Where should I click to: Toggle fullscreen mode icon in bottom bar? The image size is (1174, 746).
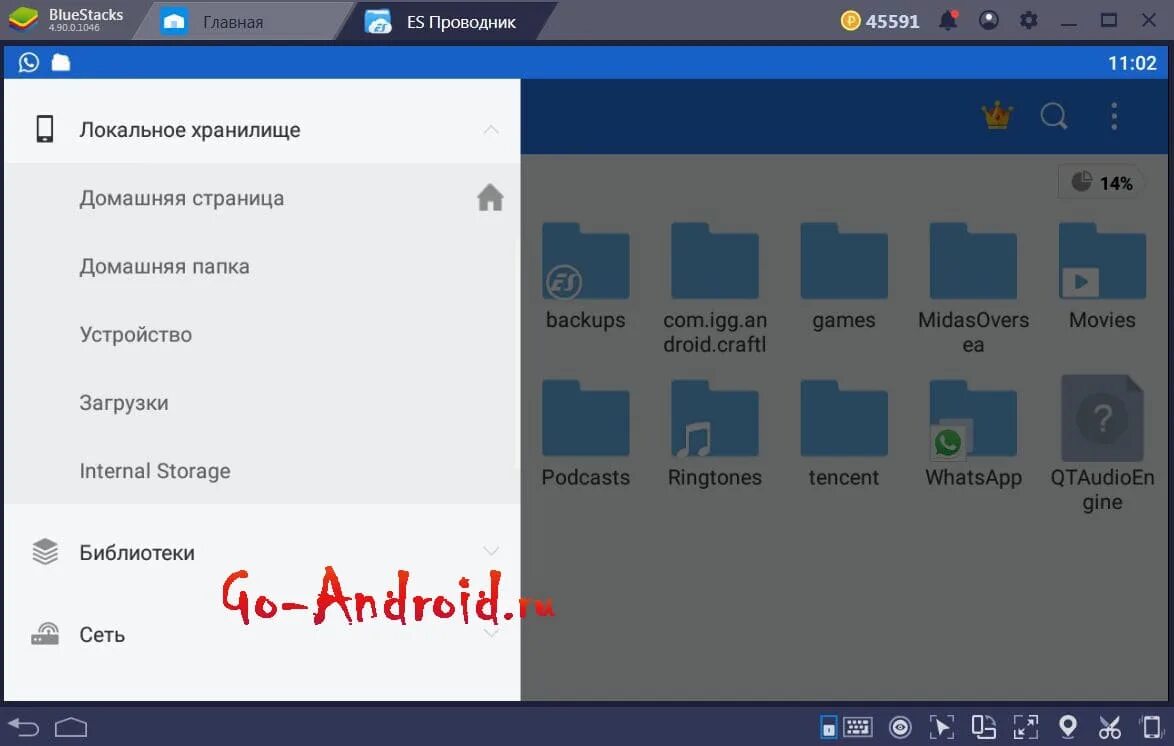click(1026, 727)
